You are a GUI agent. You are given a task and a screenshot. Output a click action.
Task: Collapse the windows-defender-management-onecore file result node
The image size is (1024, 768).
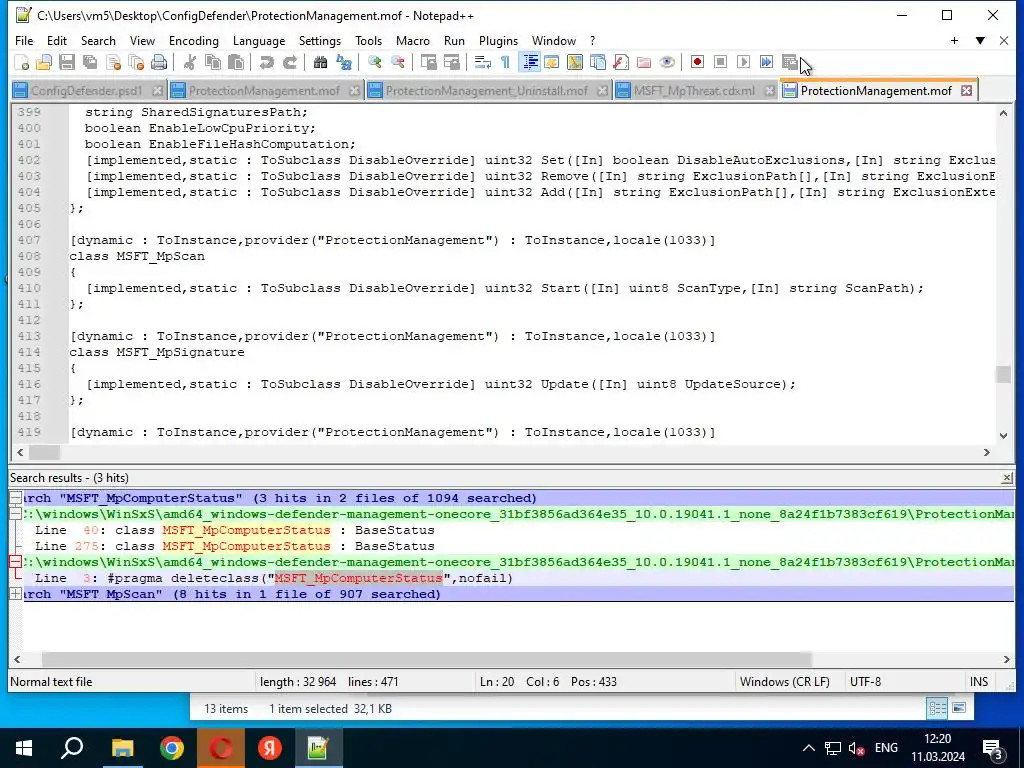pos(15,562)
